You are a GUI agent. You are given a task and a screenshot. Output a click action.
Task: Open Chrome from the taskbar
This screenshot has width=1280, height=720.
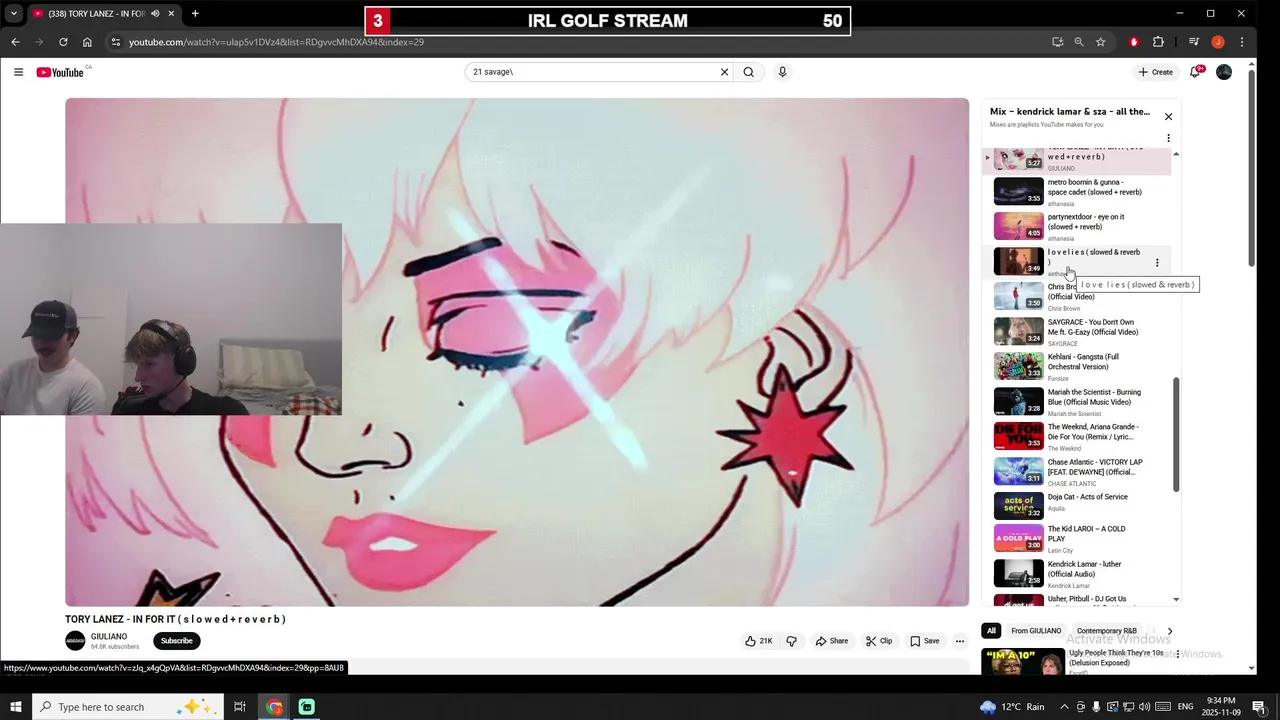[274, 707]
